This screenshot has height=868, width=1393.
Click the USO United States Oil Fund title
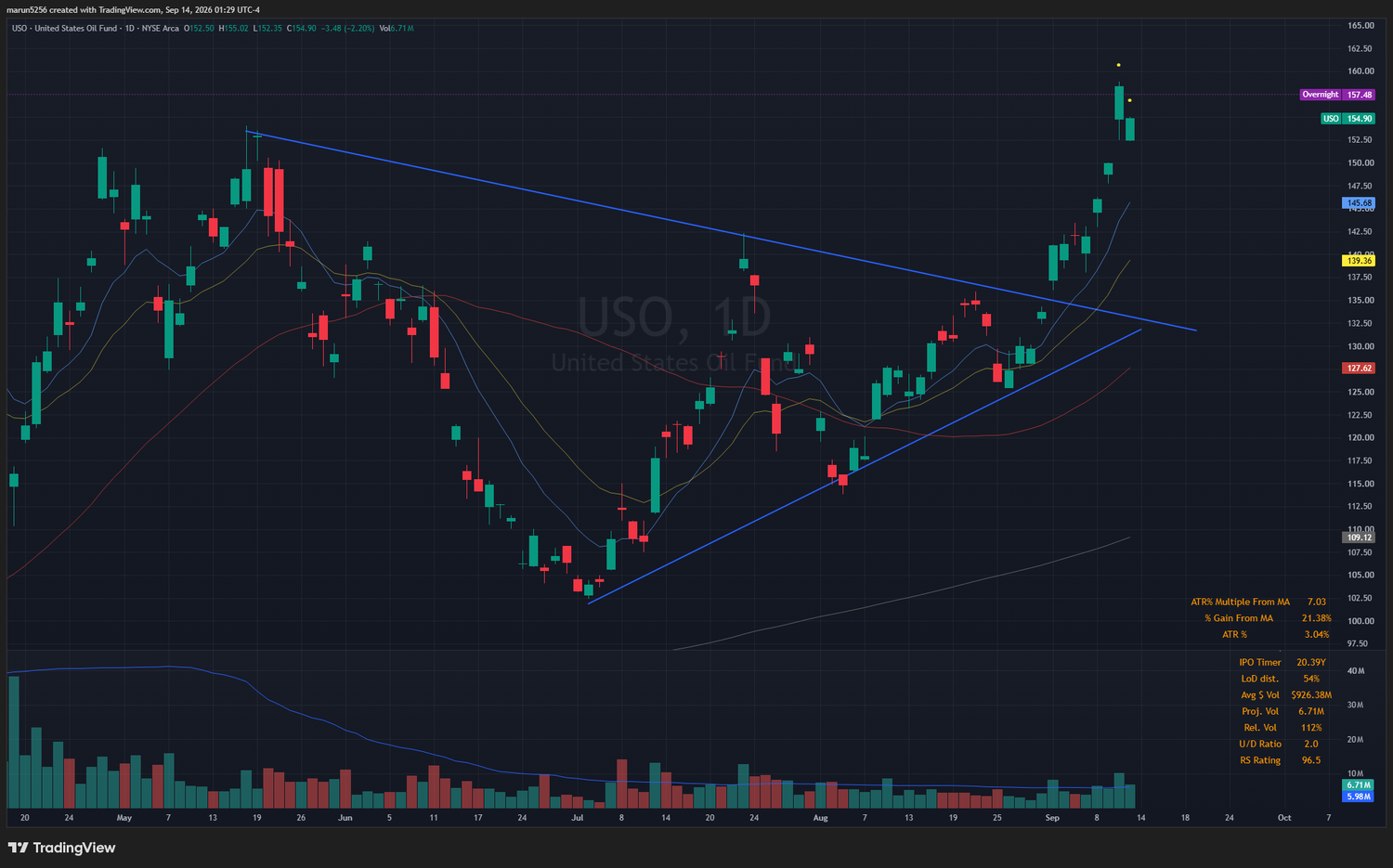(65, 29)
